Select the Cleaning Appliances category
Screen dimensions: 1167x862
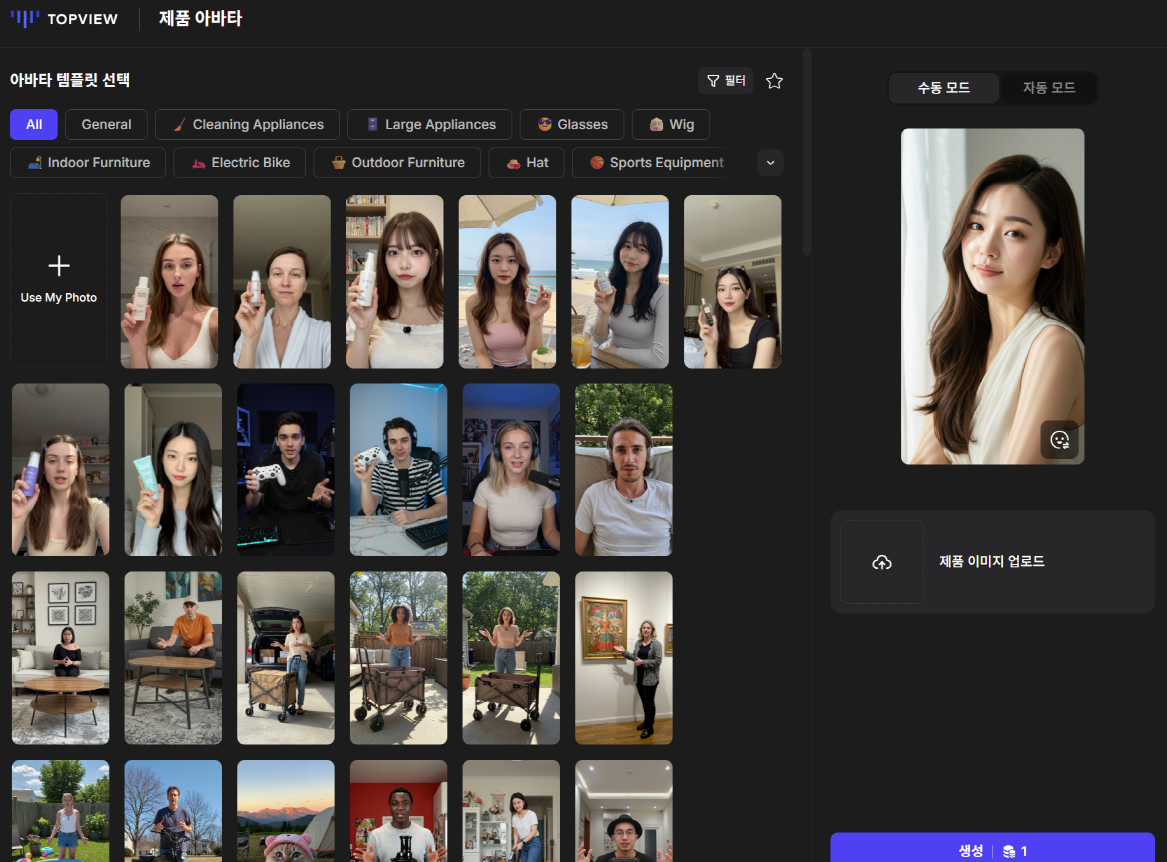click(247, 124)
